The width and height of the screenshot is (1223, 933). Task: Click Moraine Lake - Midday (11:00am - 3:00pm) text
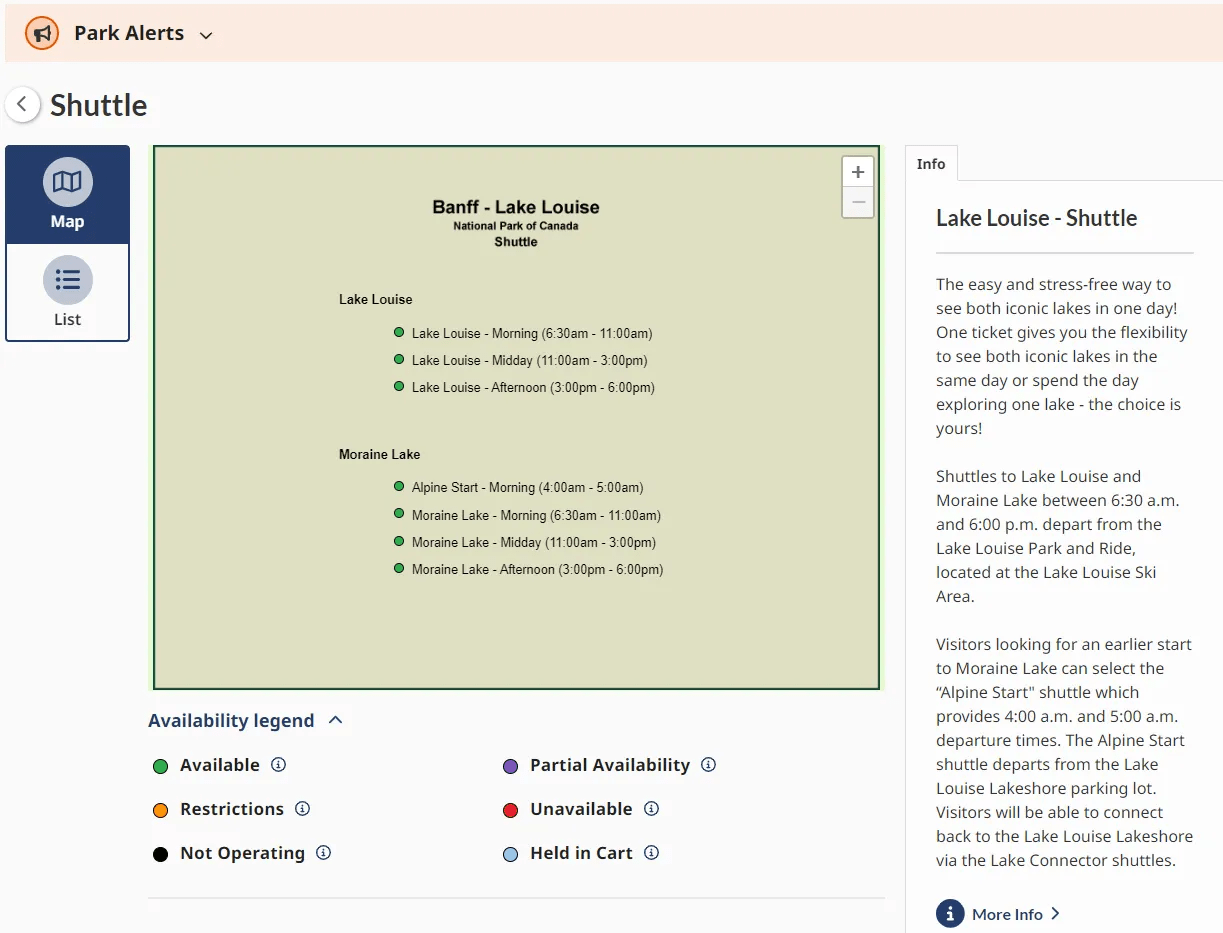[534, 542]
